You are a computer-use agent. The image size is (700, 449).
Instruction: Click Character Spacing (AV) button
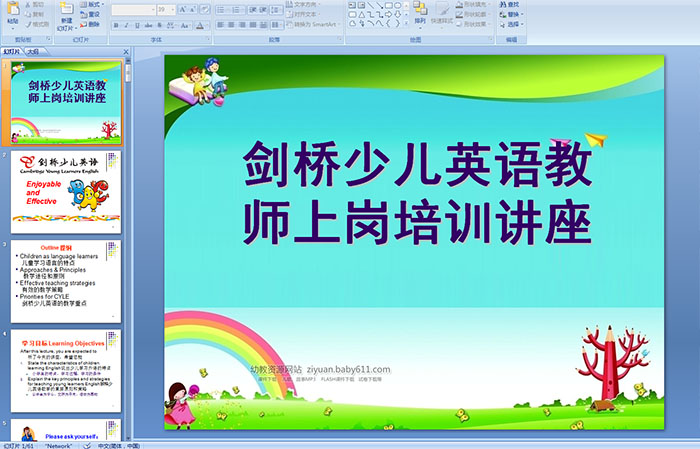click(x=171, y=25)
